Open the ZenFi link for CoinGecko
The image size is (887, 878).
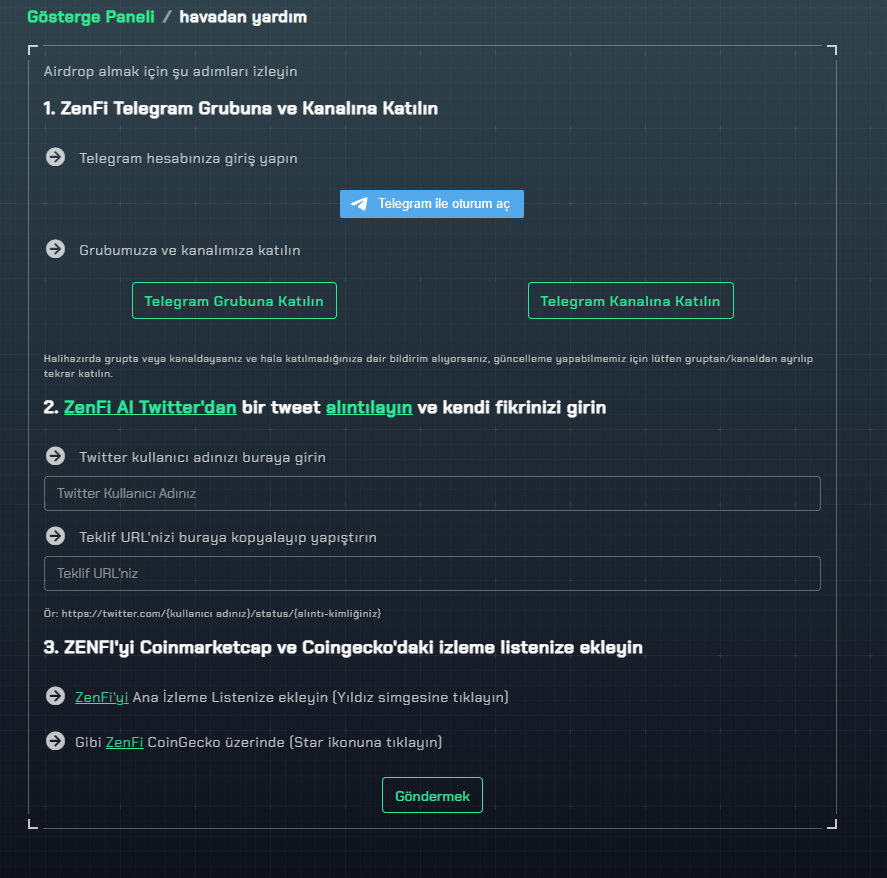tap(124, 742)
